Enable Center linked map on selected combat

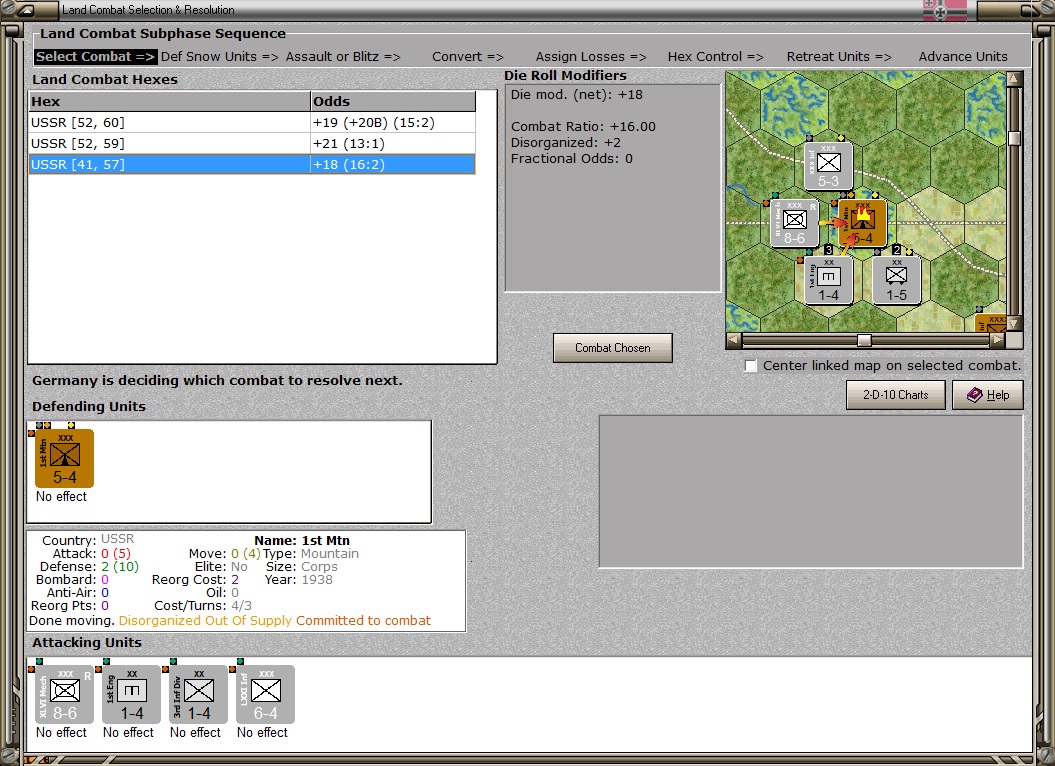point(751,365)
